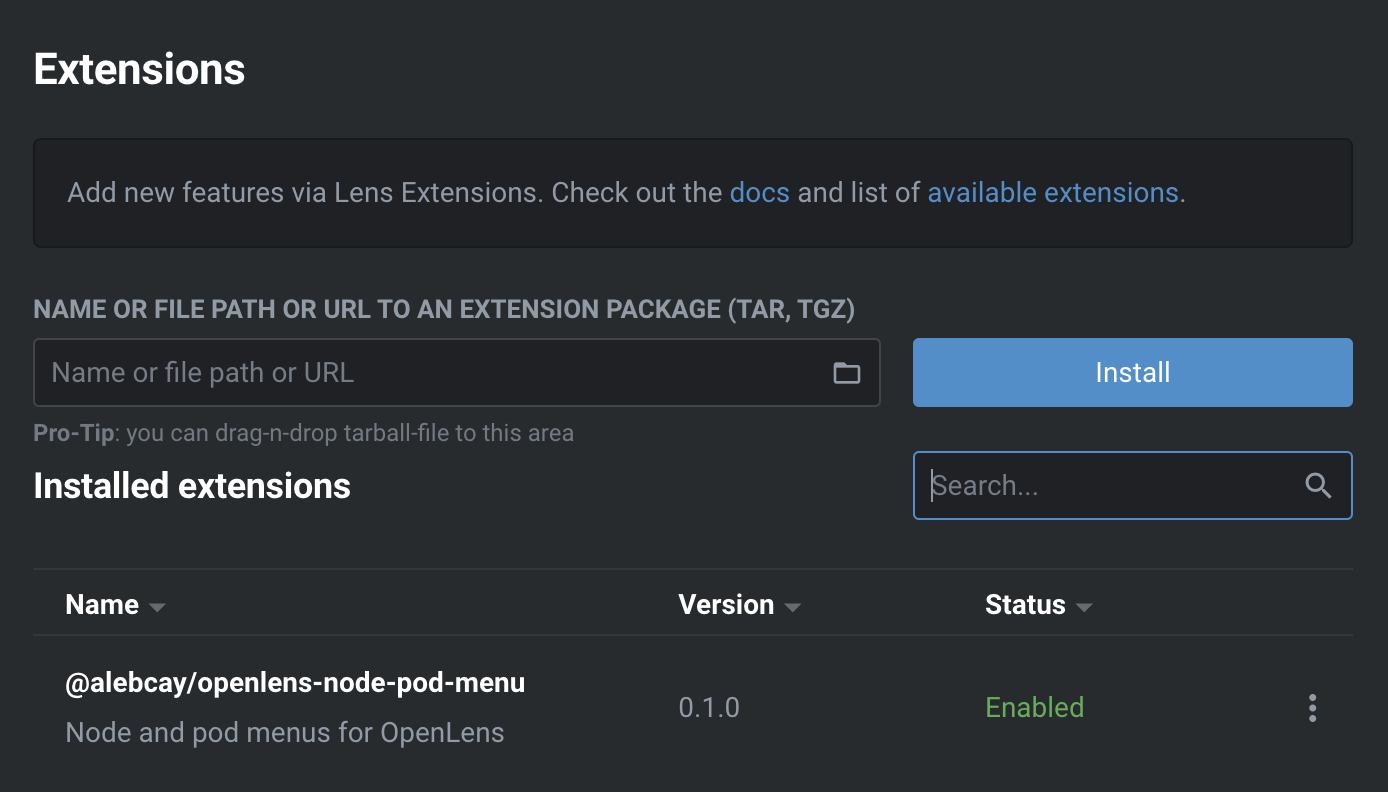The width and height of the screenshot is (1388, 792).
Task: Sort by the Status column header
Action: click(x=1025, y=605)
